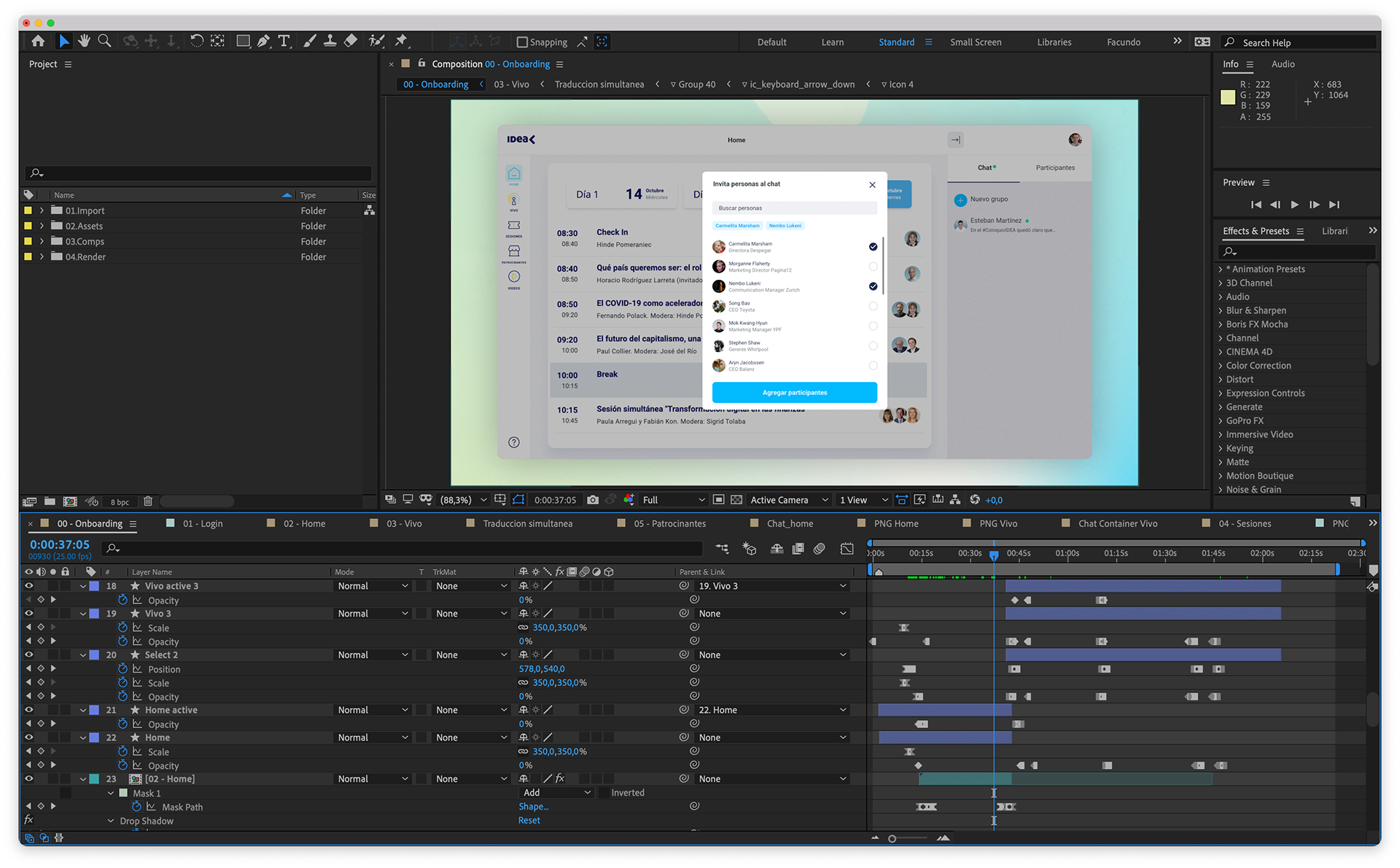Expand the 02.Assets folder
This screenshot has width=1400, height=868.
[42, 226]
